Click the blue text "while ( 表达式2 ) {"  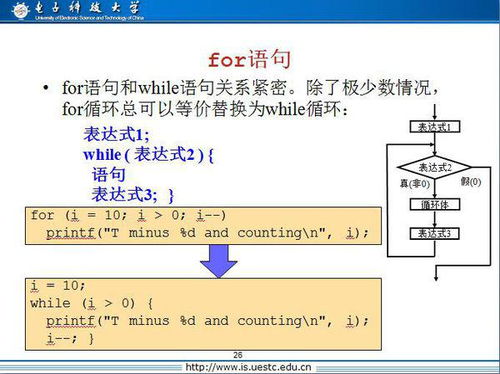click(x=148, y=155)
